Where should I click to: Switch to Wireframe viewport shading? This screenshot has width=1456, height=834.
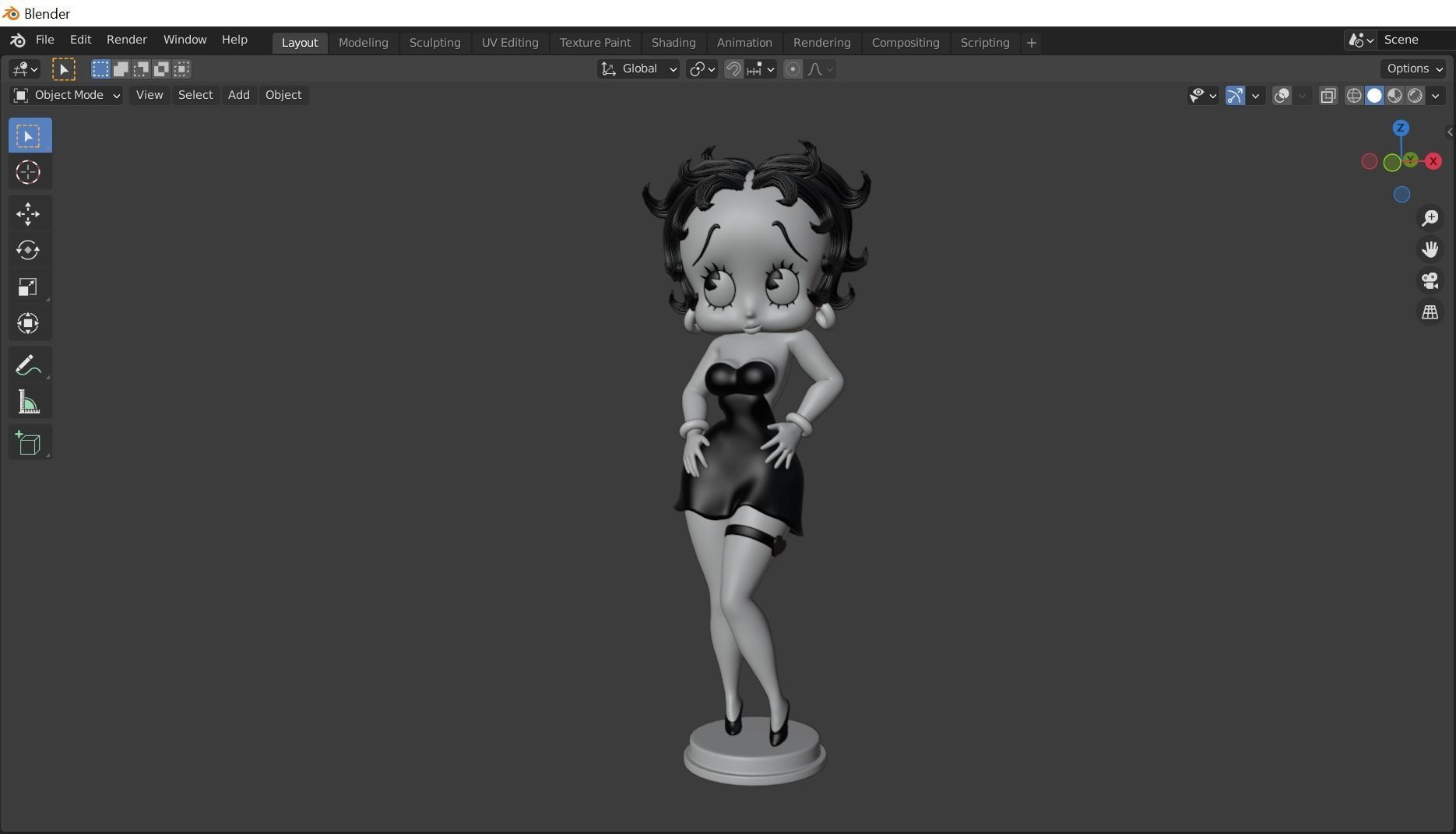click(x=1354, y=96)
